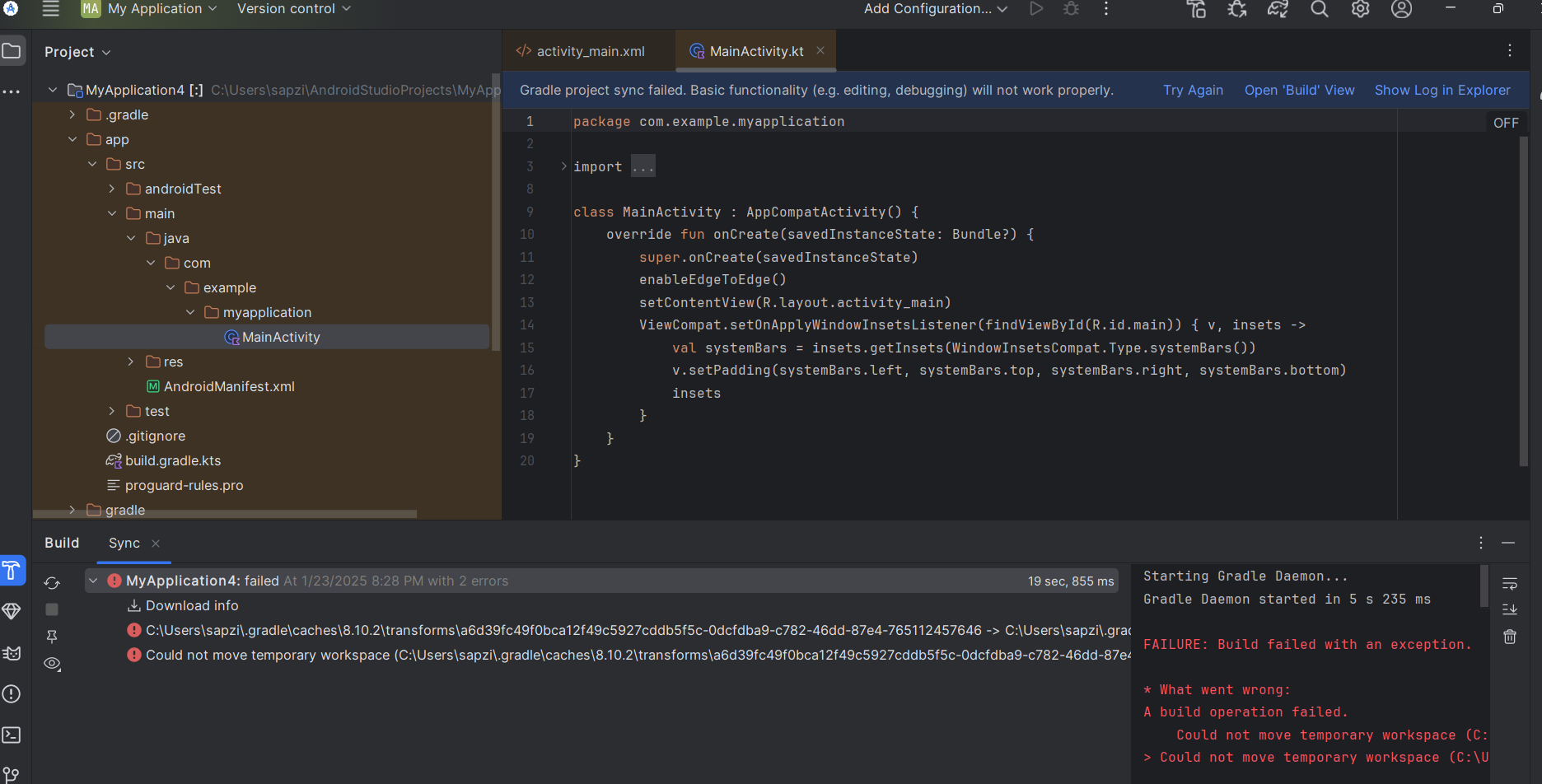Open the Logcat cat icon
1542x784 pixels.
pos(12,653)
